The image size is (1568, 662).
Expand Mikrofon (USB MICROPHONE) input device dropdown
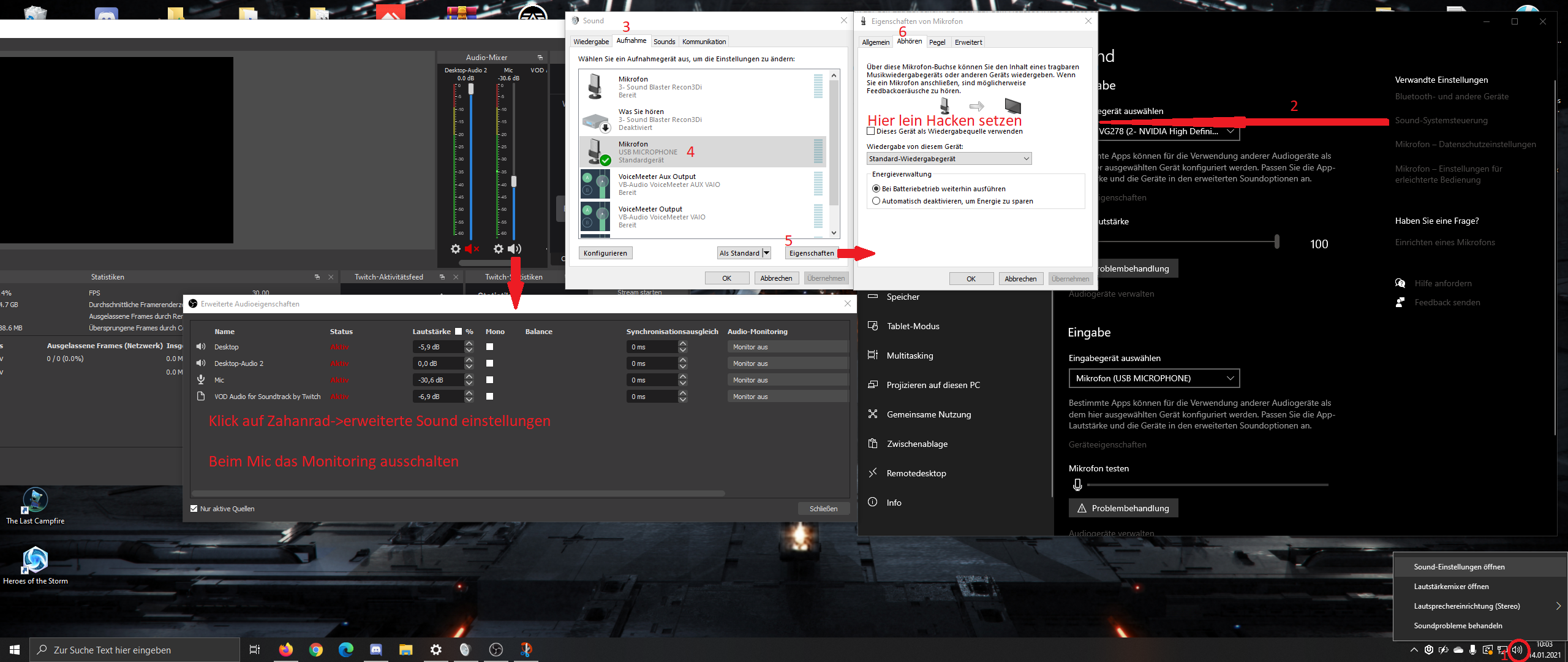(x=1153, y=378)
